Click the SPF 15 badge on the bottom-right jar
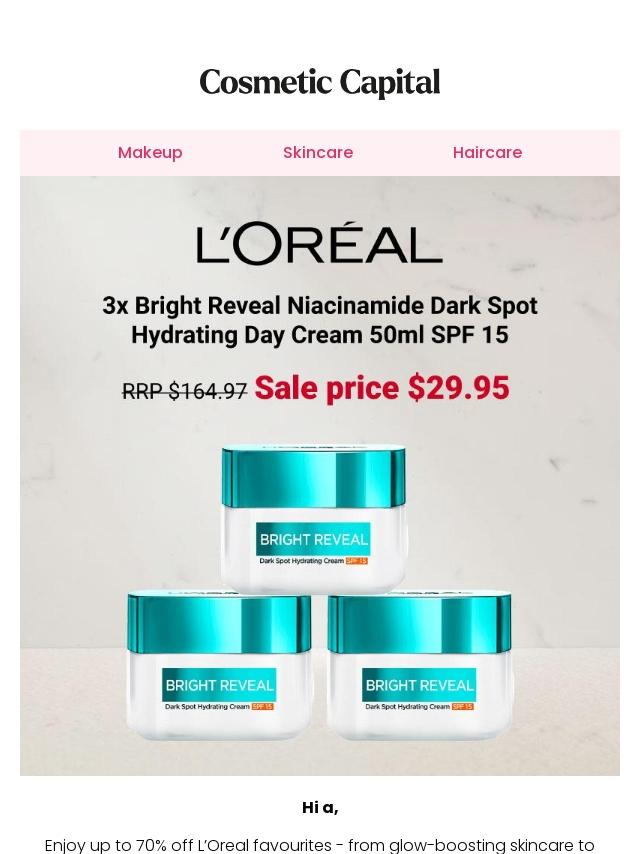Screen dimensions: 640x854 click(462, 706)
